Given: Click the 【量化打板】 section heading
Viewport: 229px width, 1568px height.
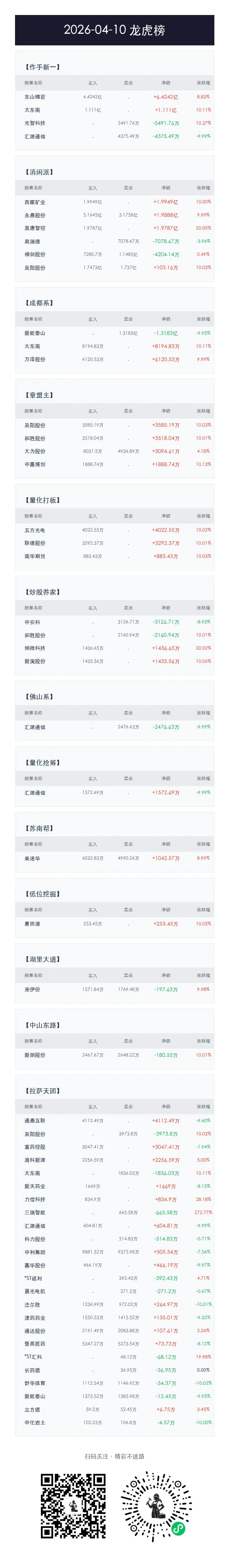Looking at the screenshot, I should click(43, 500).
